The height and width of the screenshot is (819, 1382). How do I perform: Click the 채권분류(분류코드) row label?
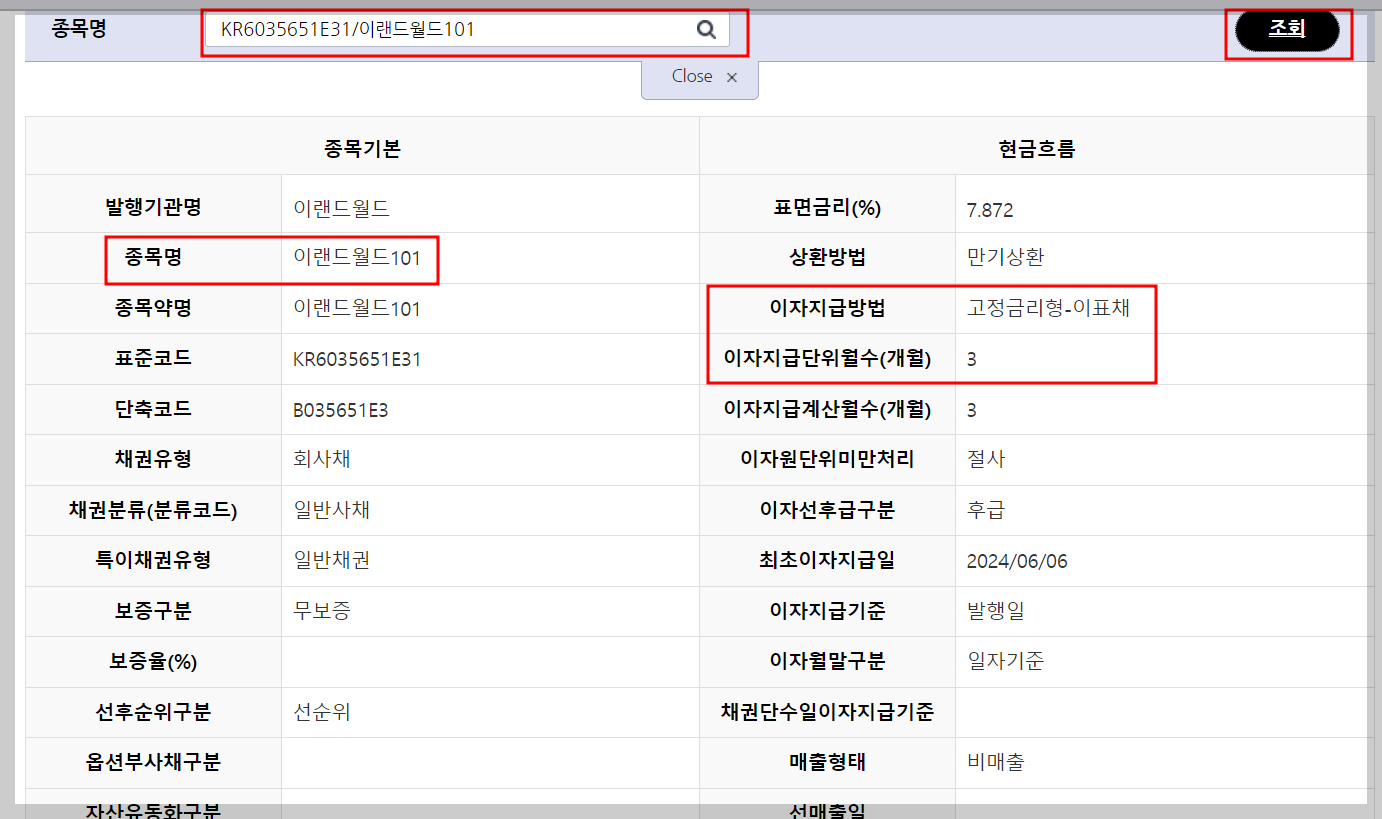point(153,510)
